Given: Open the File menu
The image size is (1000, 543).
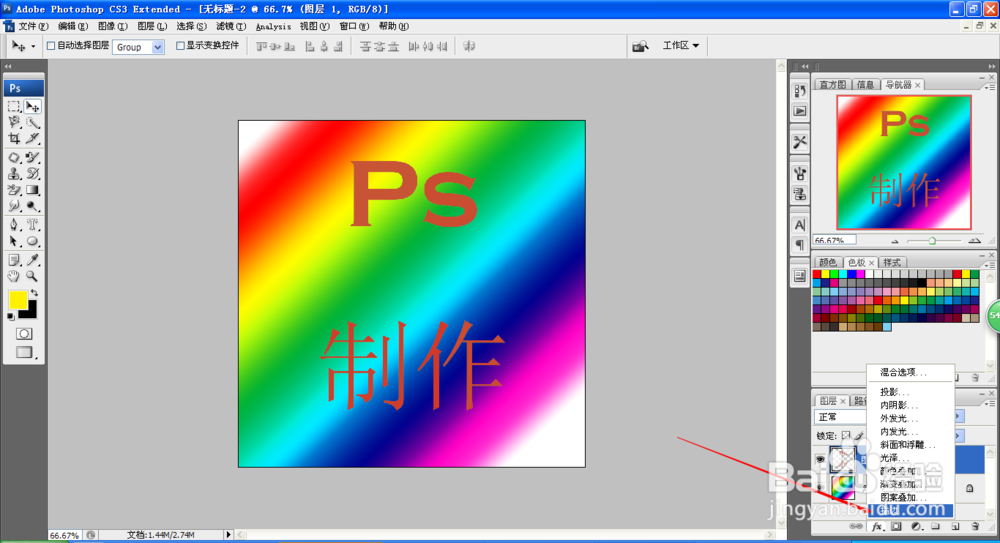Looking at the screenshot, I should coord(33,26).
